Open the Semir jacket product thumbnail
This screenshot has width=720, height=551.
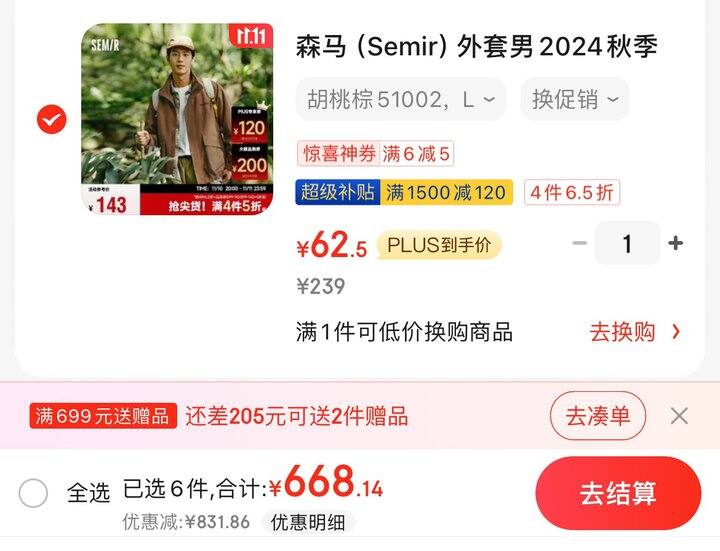177,119
